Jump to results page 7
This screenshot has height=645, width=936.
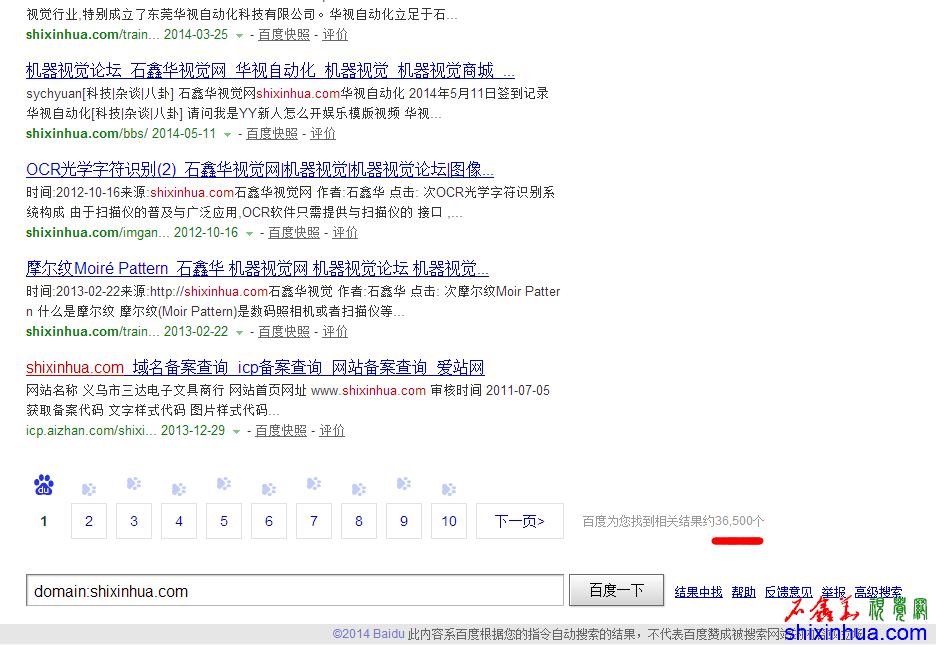314,521
